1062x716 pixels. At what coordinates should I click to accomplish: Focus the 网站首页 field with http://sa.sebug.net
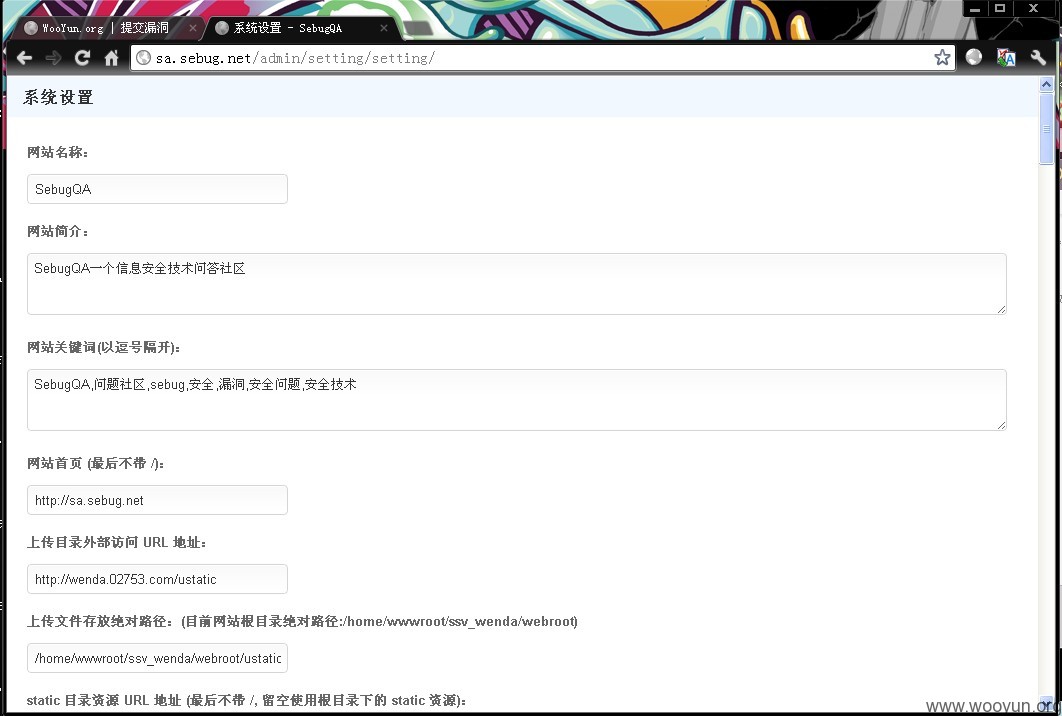tap(157, 500)
